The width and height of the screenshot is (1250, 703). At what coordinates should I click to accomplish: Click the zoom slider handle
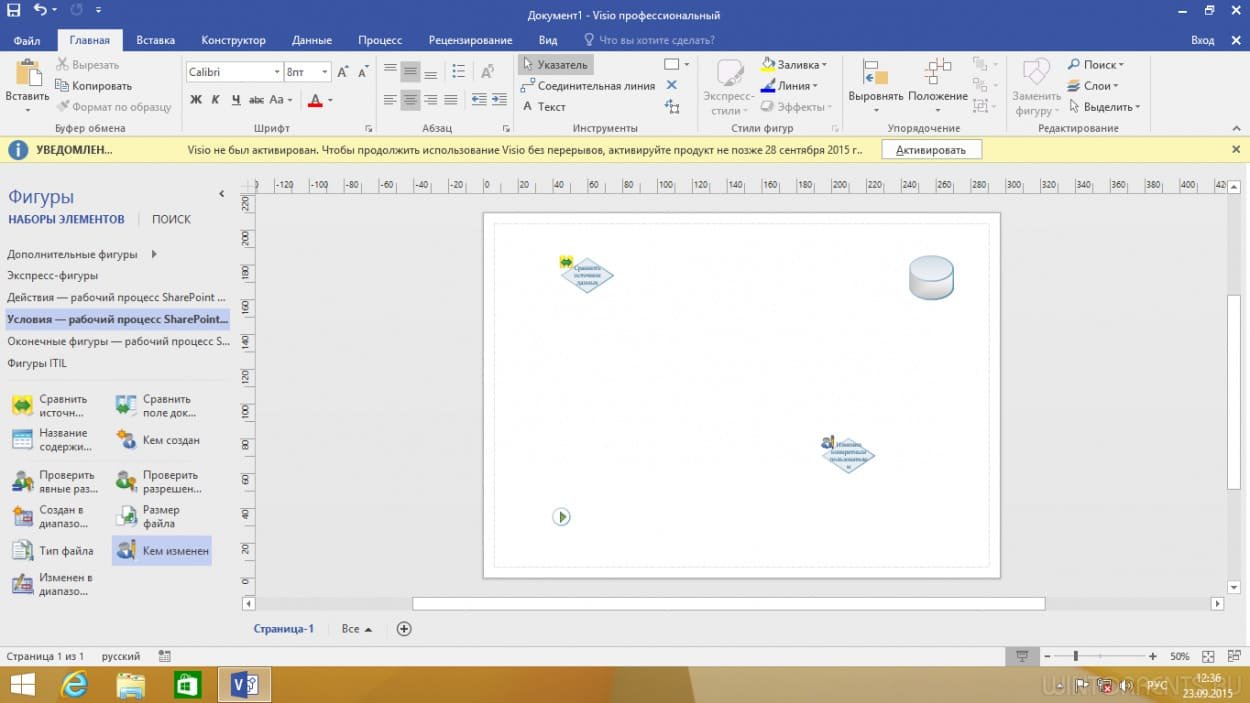click(x=1075, y=656)
